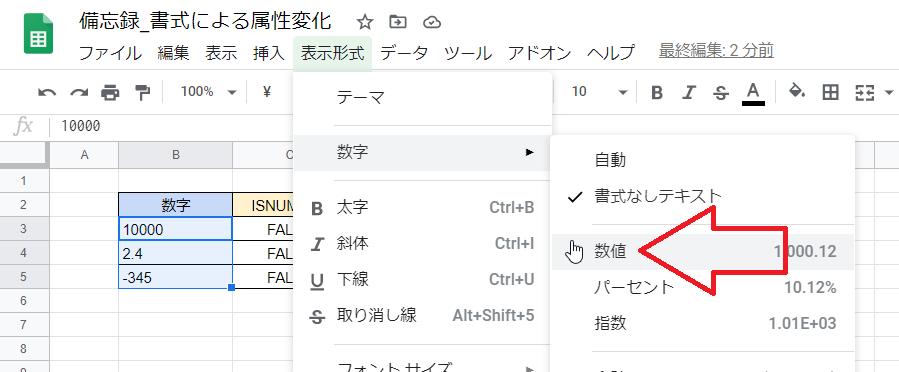899x372 pixels.
Task: Open the merge cells dropdown arrow
Action: click(x=889, y=92)
